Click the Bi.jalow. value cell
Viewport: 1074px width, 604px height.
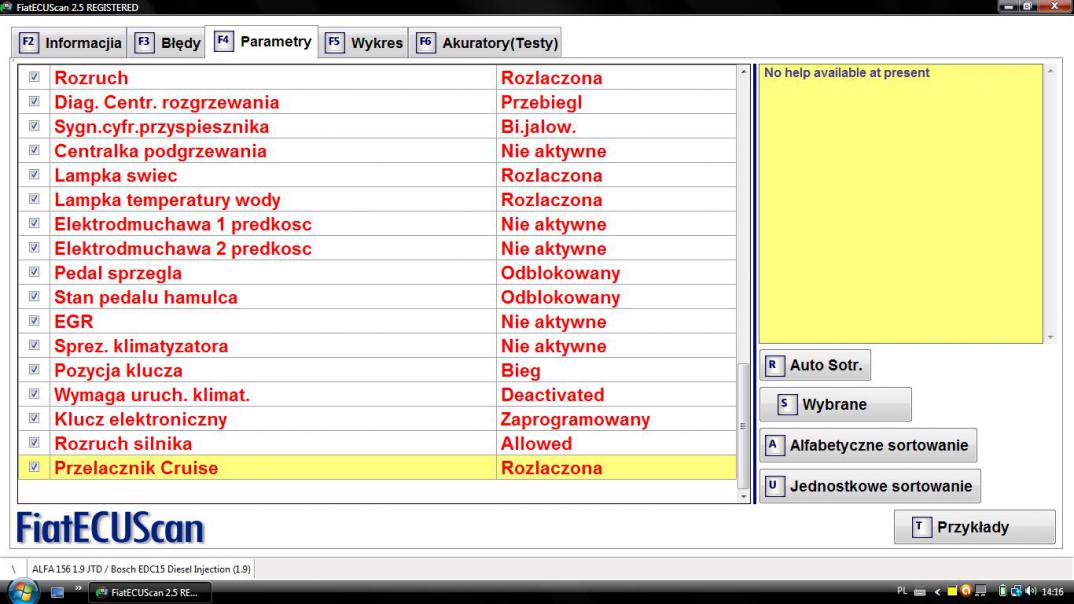[x=616, y=127]
